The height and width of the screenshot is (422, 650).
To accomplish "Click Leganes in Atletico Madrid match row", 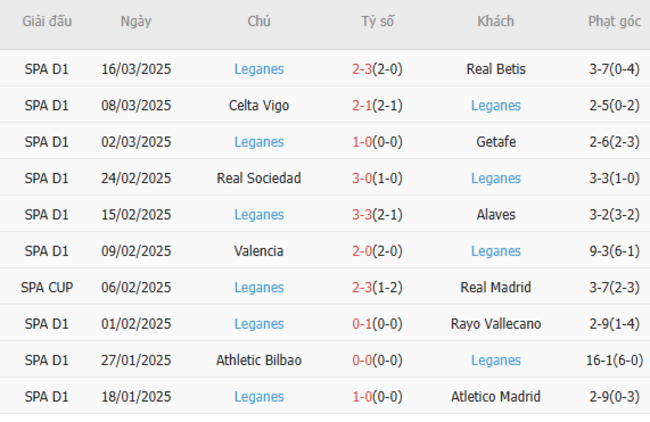I will 259,396.
